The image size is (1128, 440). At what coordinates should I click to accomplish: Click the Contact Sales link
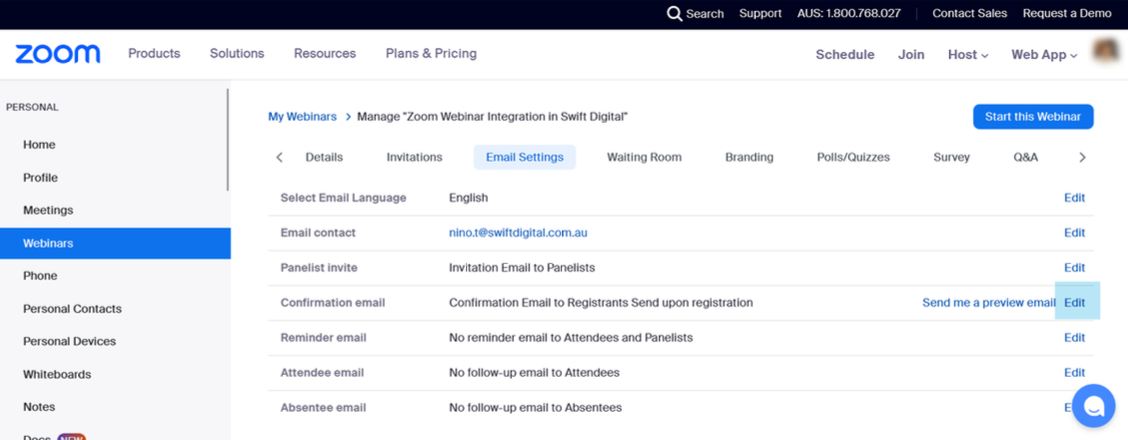coord(970,14)
